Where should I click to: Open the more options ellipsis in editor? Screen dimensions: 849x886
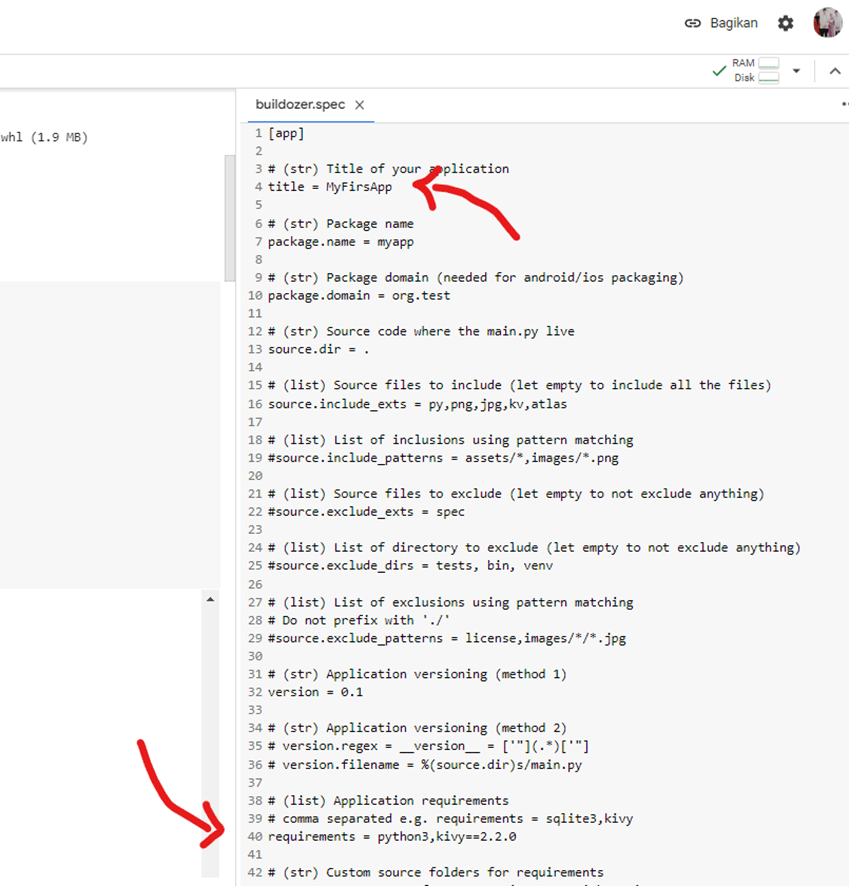click(x=844, y=105)
